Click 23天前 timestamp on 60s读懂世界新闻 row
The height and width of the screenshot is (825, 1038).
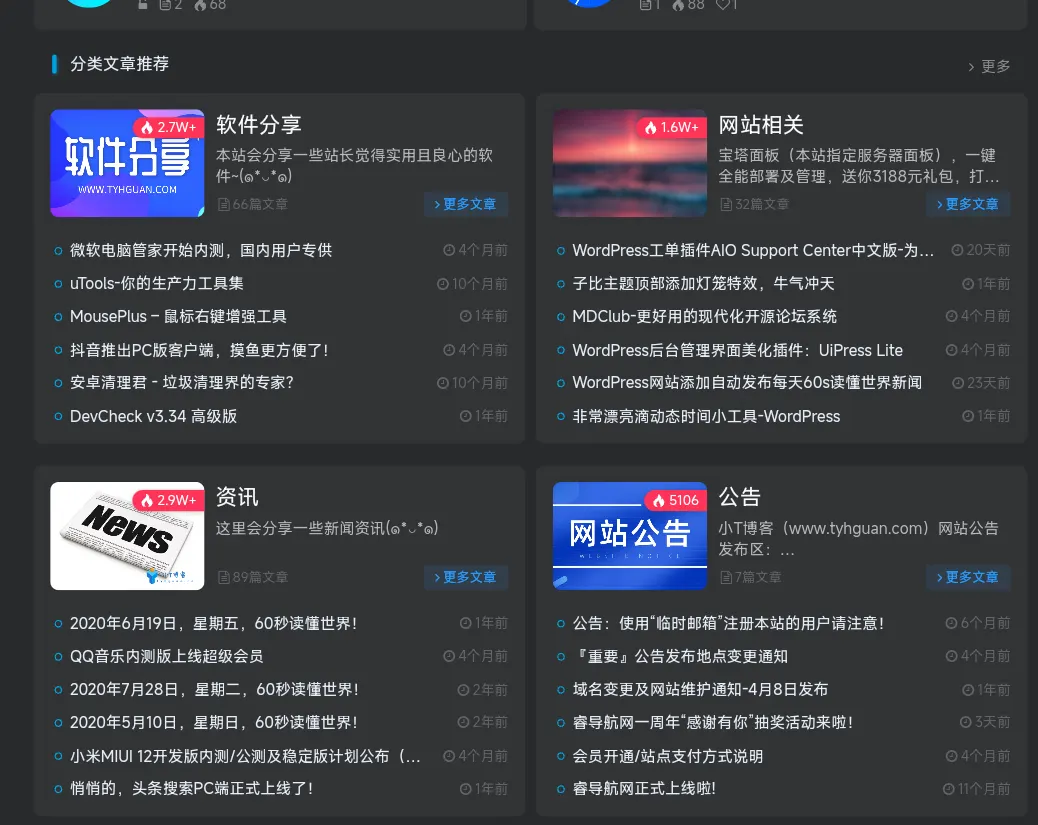coord(981,383)
